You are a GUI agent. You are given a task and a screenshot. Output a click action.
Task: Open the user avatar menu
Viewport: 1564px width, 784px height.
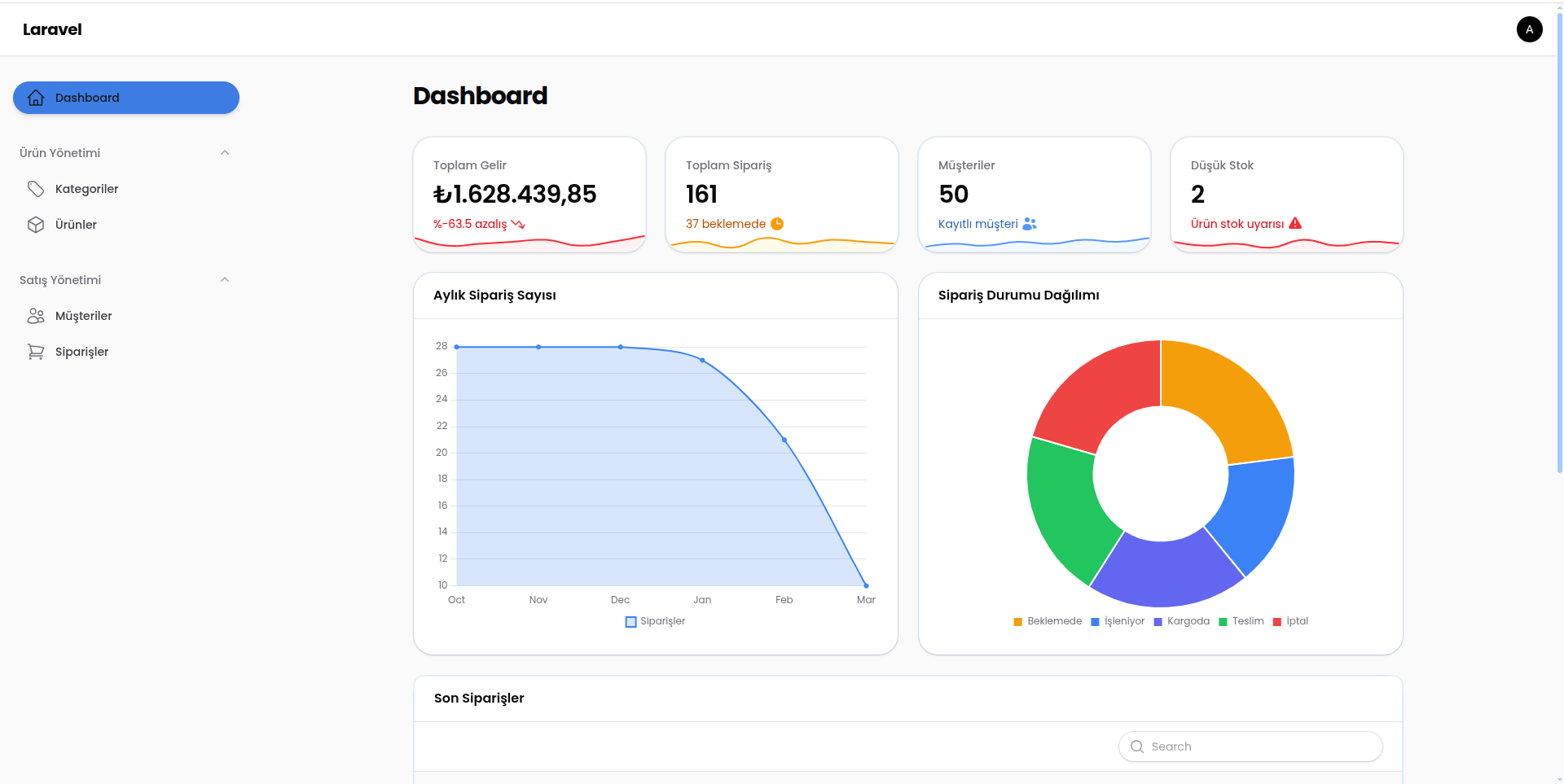coord(1529,29)
